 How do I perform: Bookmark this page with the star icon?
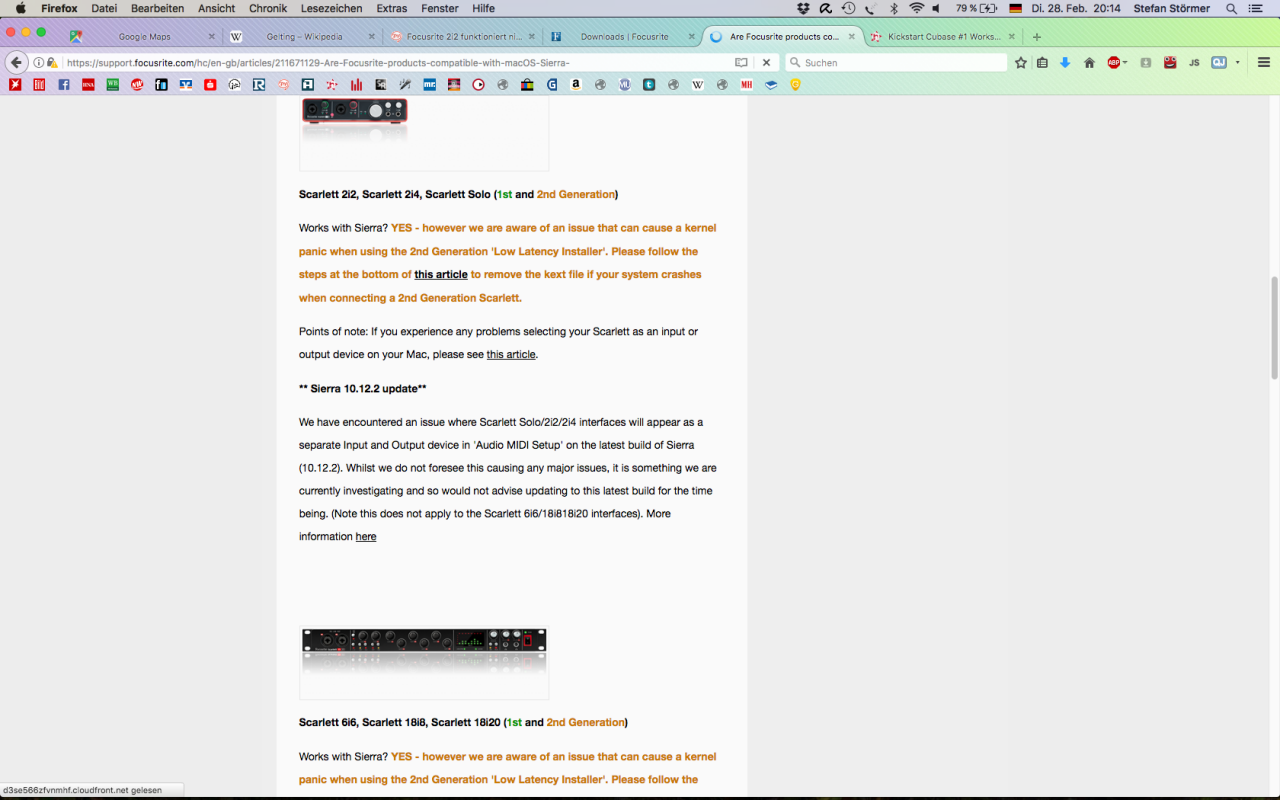click(x=1021, y=62)
